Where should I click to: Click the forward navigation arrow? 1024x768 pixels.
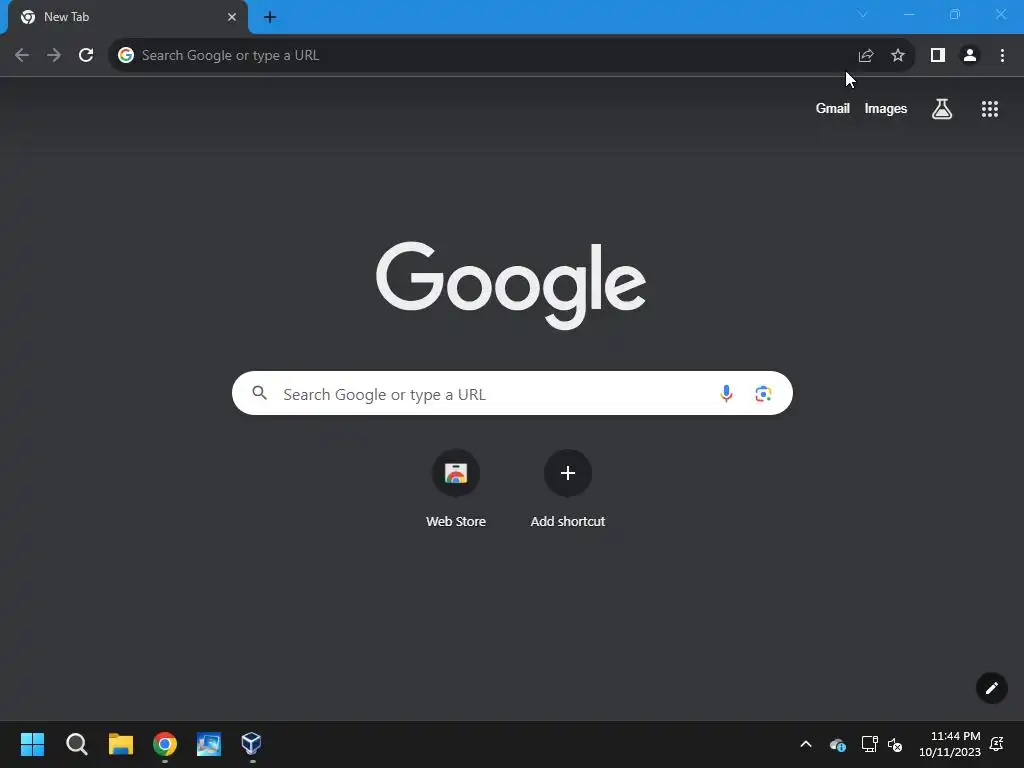(54, 56)
